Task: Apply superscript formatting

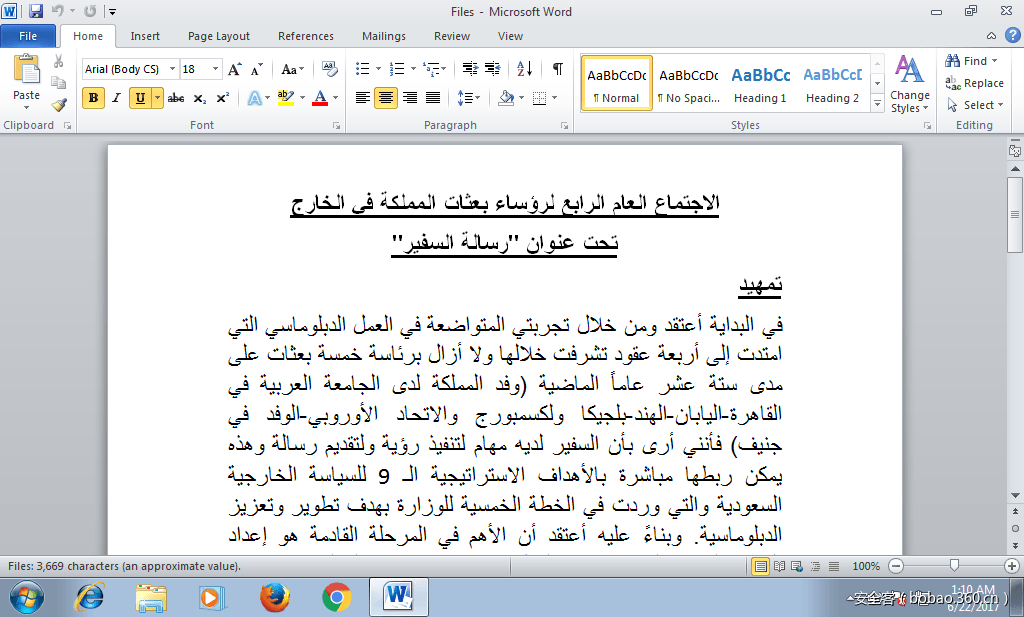Action: (220, 99)
